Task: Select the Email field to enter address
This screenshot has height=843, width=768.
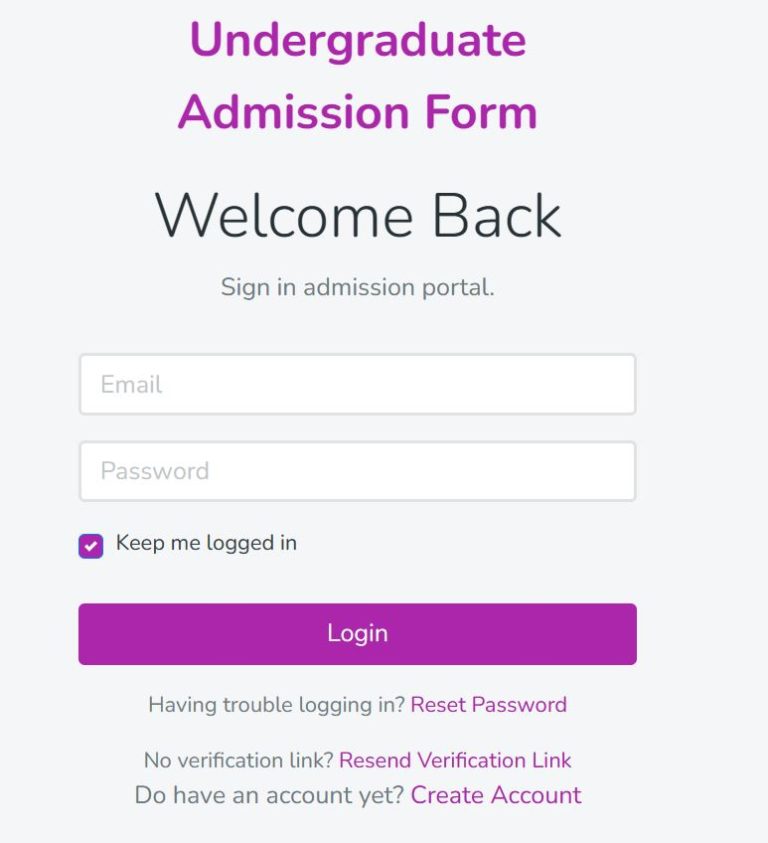Action: 358,384
